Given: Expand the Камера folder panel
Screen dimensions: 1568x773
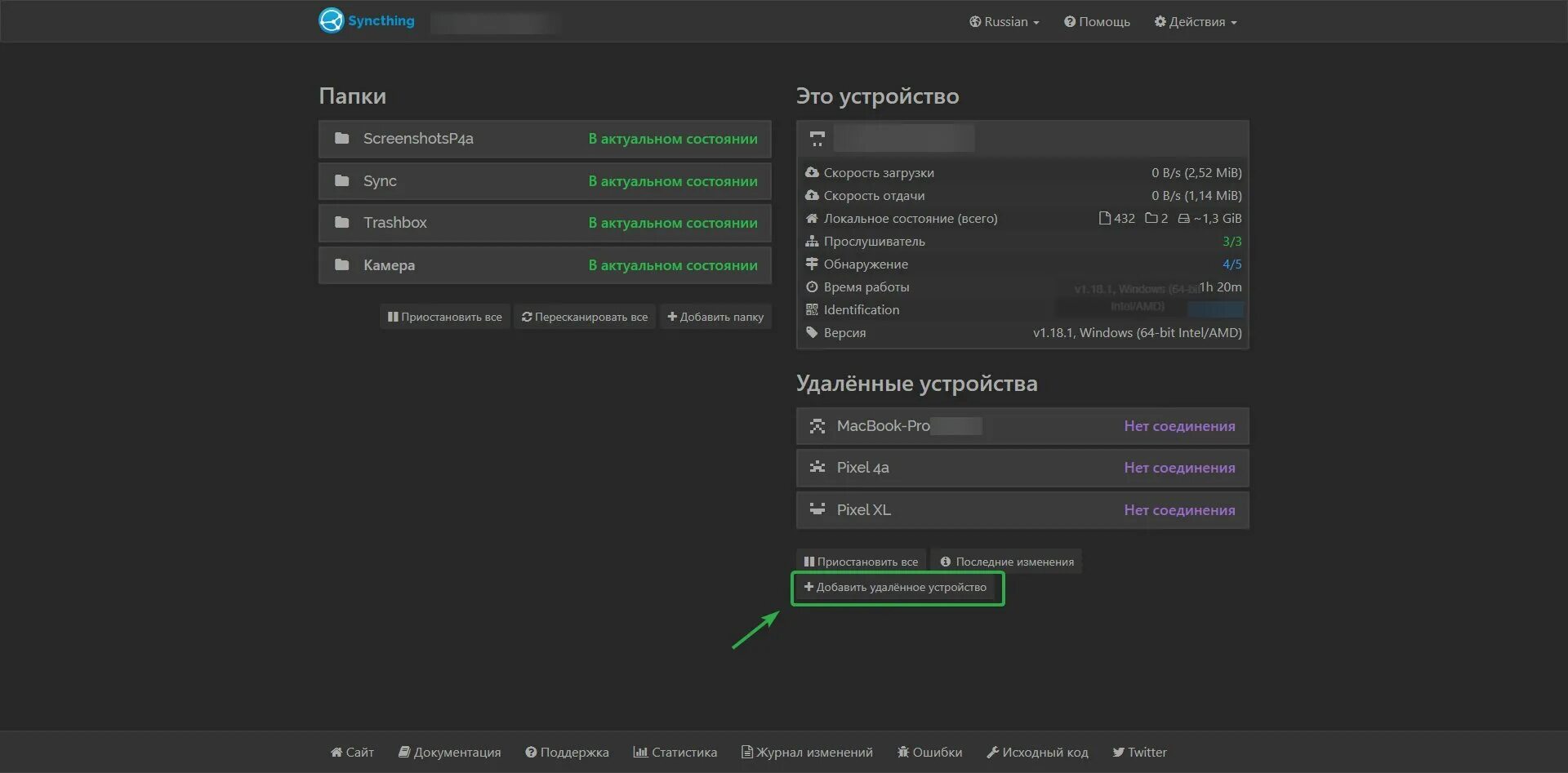Looking at the screenshot, I should 545,265.
